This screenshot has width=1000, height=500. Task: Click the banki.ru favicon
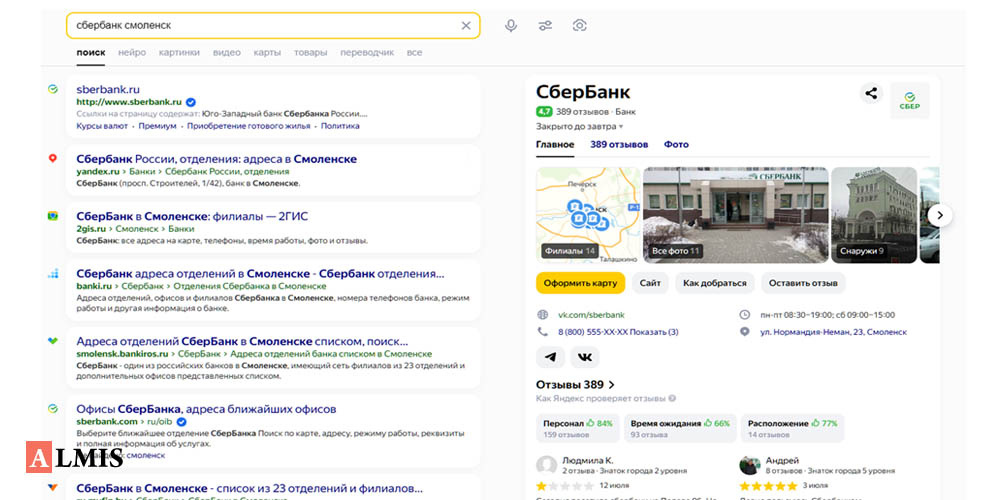pos(53,273)
